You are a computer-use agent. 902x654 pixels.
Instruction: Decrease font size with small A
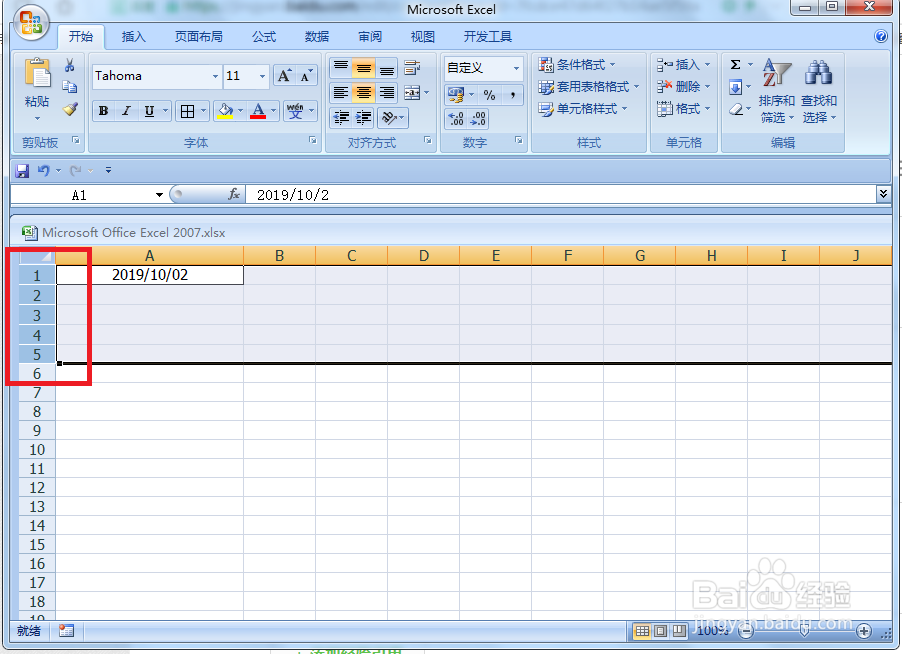(x=307, y=76)
